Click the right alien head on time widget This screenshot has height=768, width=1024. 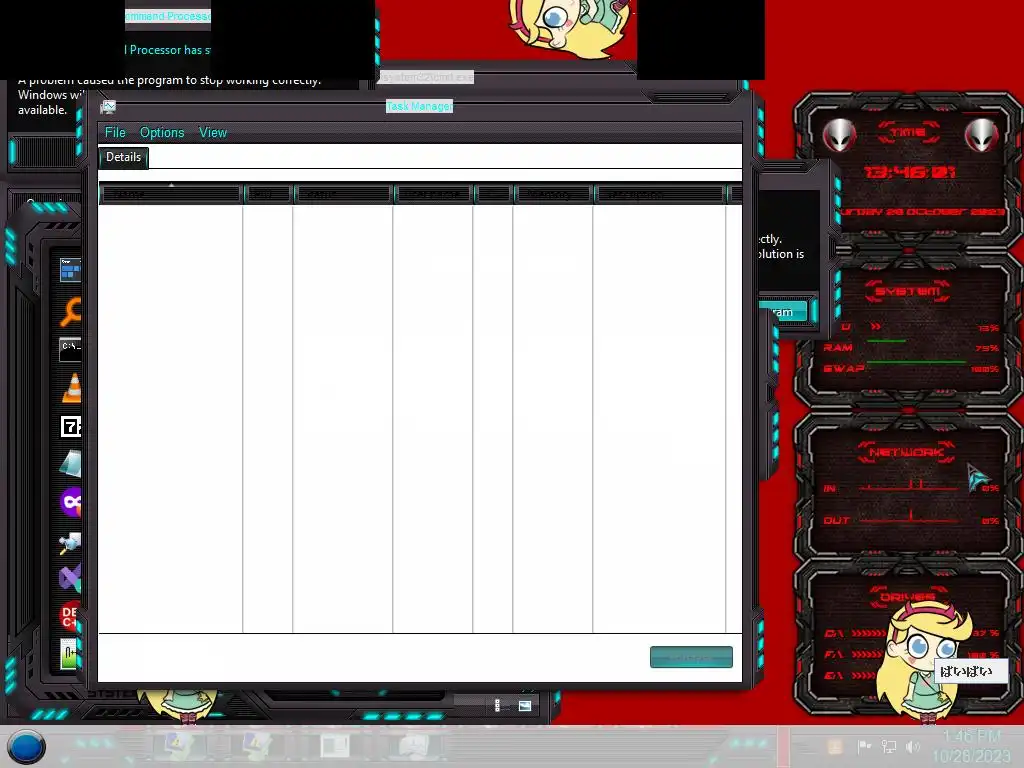point(981,136)
